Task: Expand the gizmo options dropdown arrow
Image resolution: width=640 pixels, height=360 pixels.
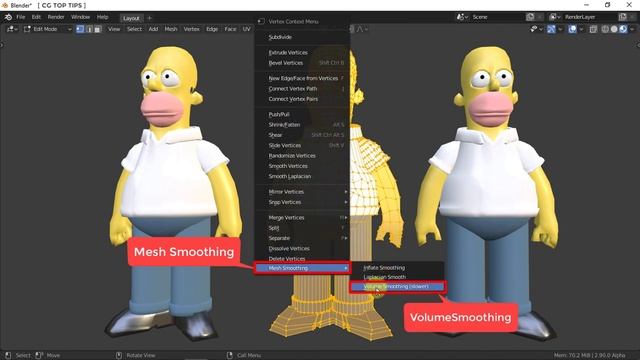Action: point(560,29)
